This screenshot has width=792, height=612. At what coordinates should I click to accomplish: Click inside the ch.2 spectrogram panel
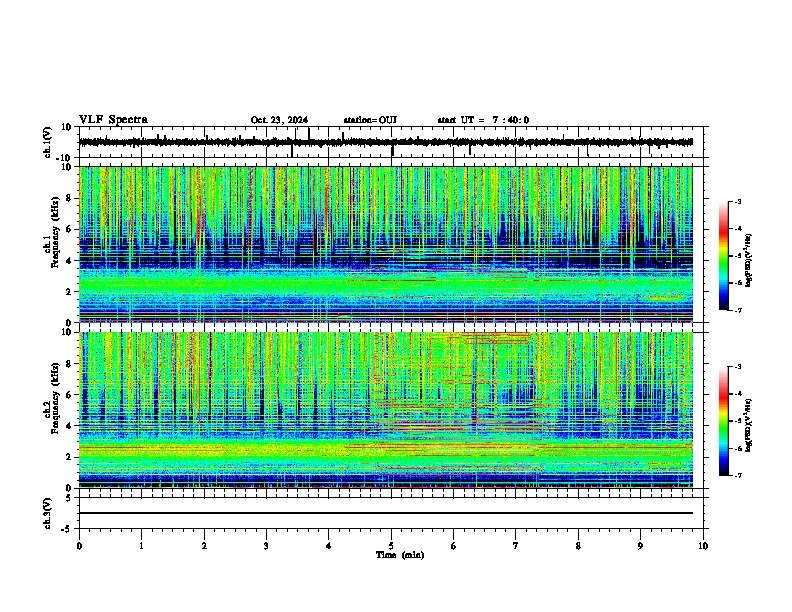click(385, 410)
